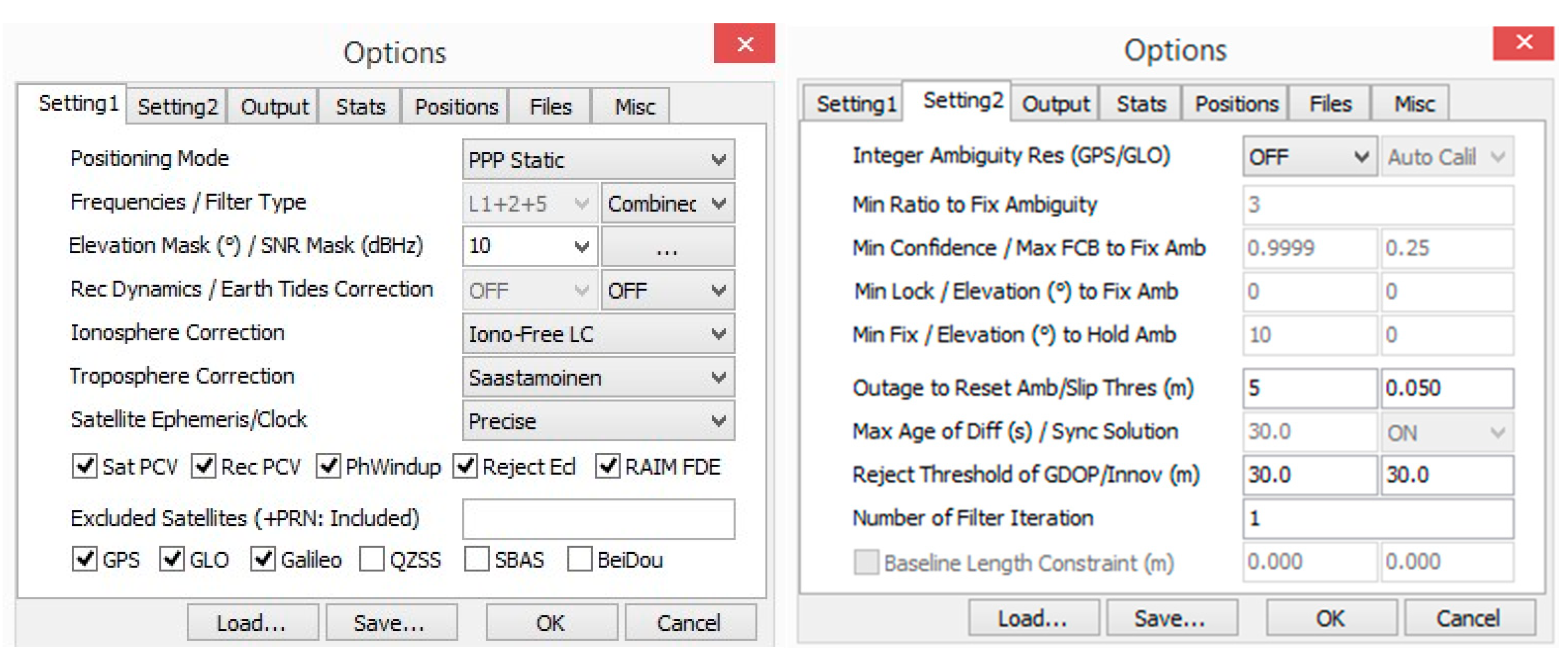The image size is (1568, 664).
Task: Open SNR Mask ellipsis button
Action: pyautogui.click(x=667, y=246)
